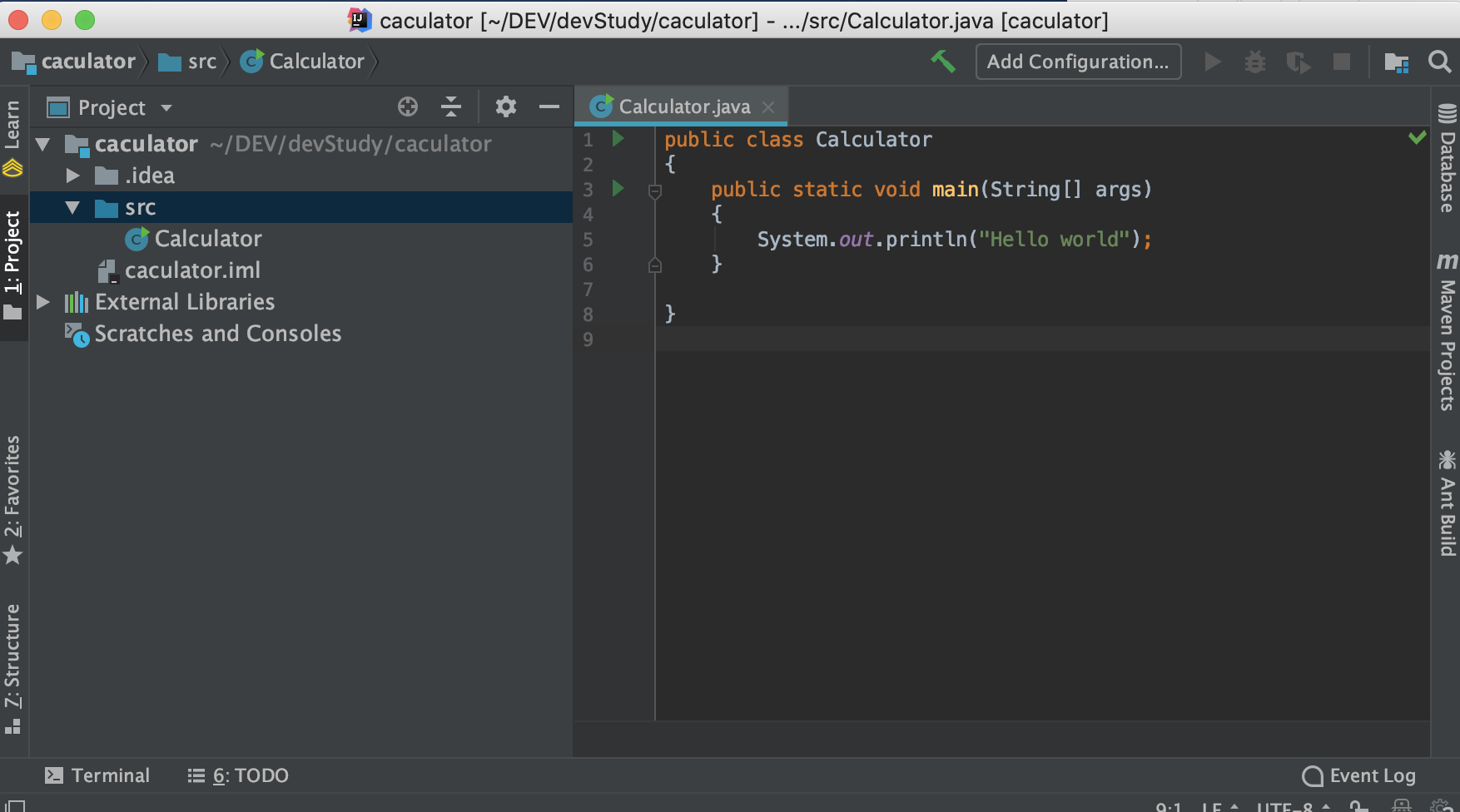Viewport: 1460px width, 812px height.
Task: Click Calculator breadcrumb in navigation bar
Action: [302, 62]
